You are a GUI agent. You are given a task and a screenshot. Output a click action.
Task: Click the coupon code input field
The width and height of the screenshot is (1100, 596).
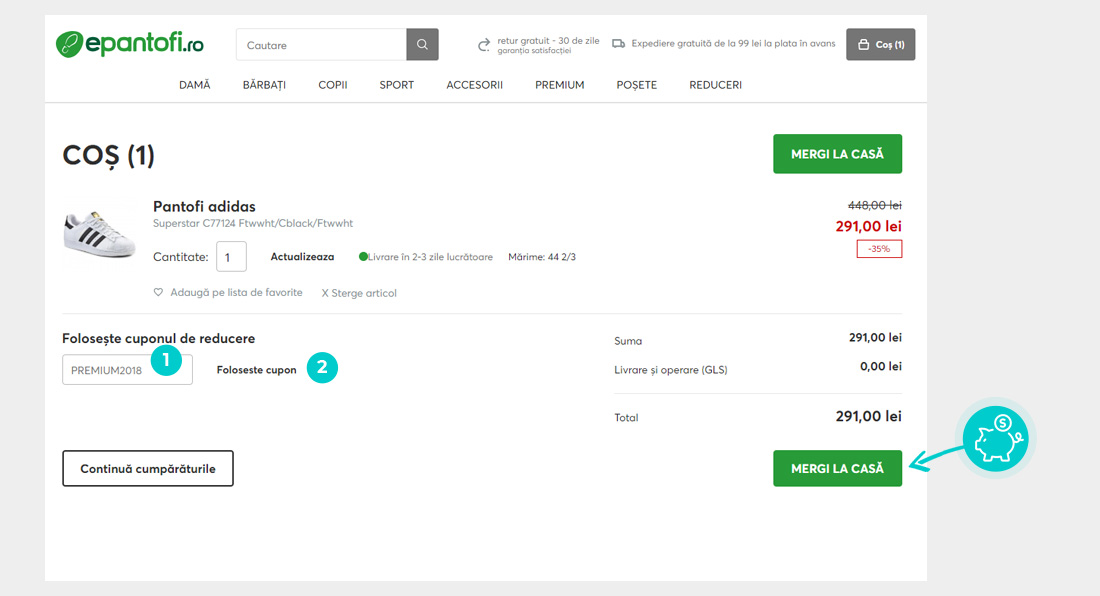pyautogui.click(x=127, y=370)
